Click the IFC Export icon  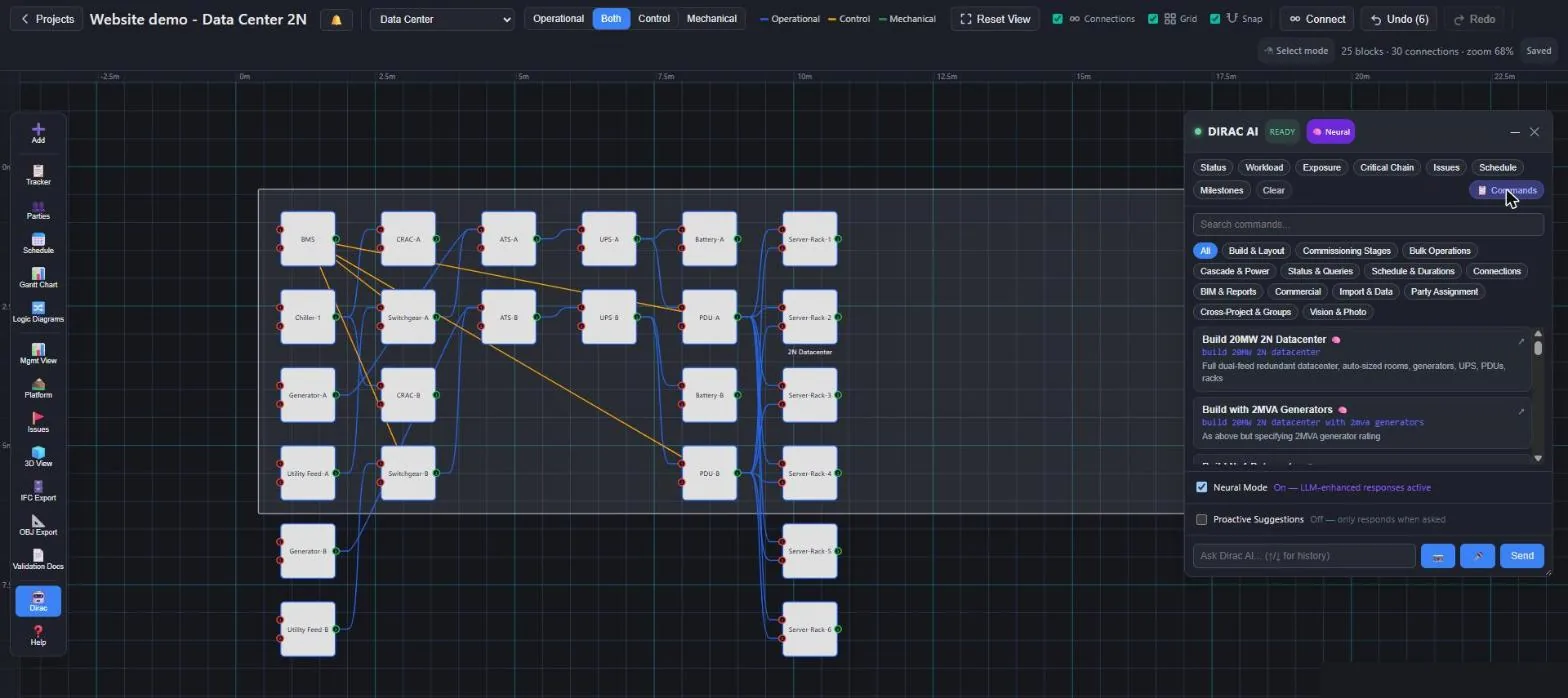pyautogui.click(x=38, y=491)
